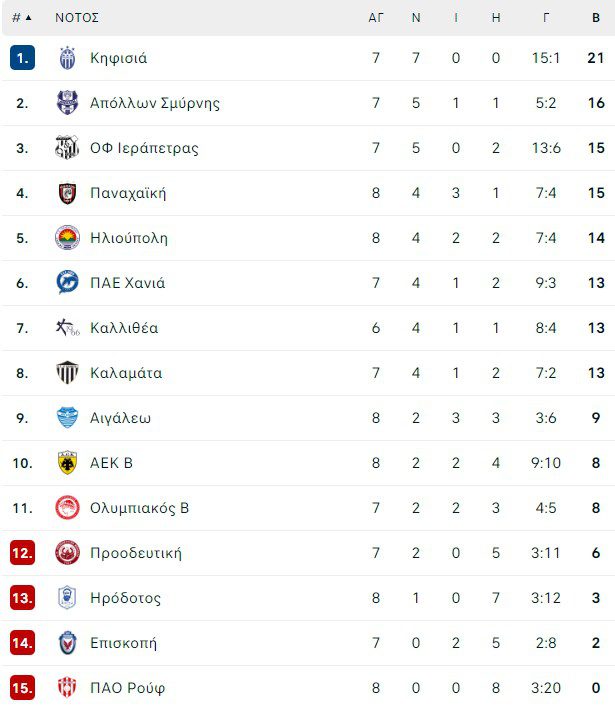This screenshot has width=615, height=710.
Task: Click the ΟΦ Ιεράπετρας team crest
Action: coord(67,148)
